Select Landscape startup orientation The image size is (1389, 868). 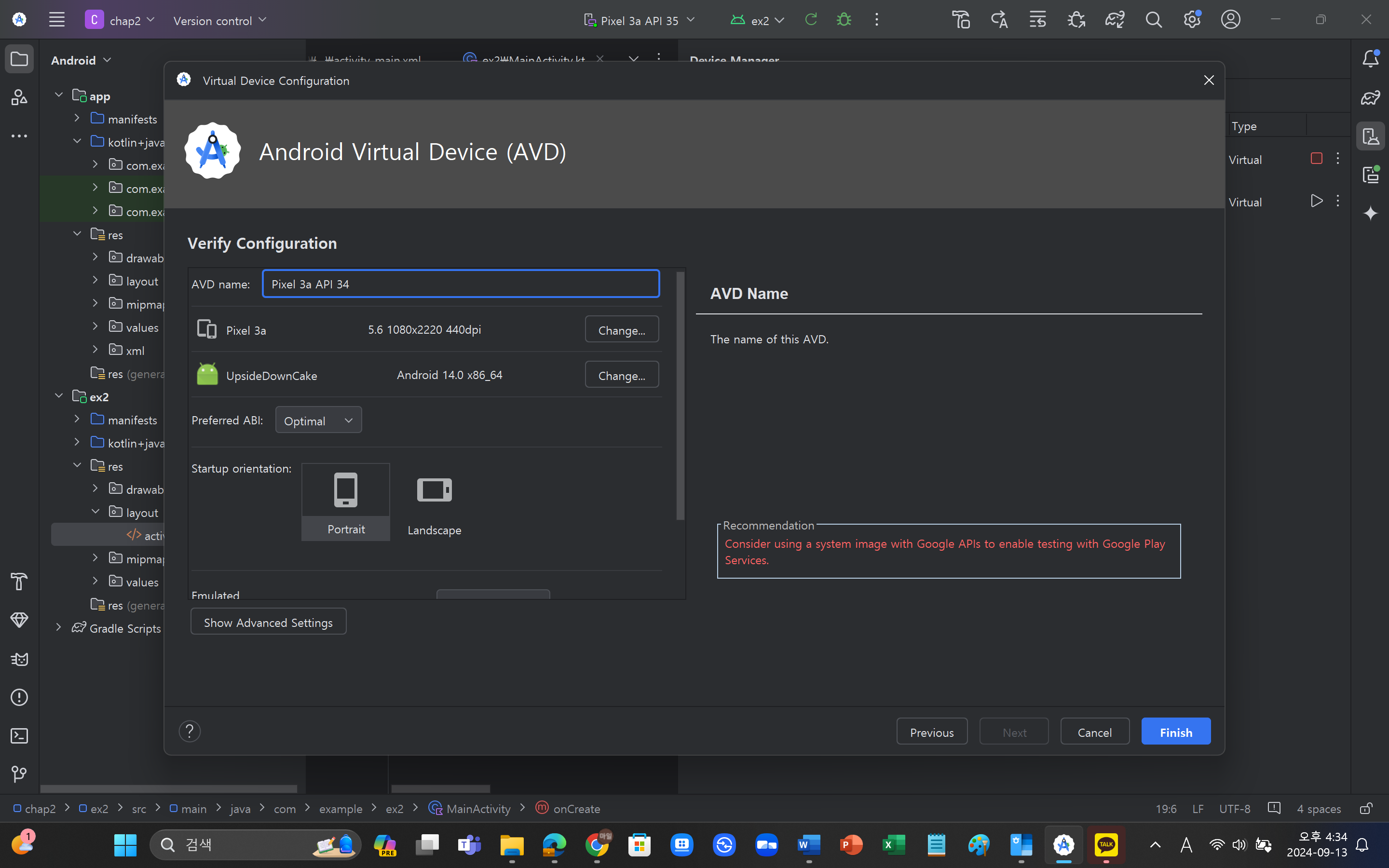click(x=434, y=502)
